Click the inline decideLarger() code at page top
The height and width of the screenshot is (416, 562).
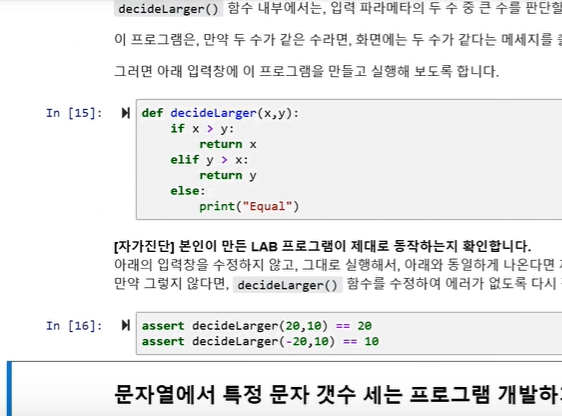point(168,9)
